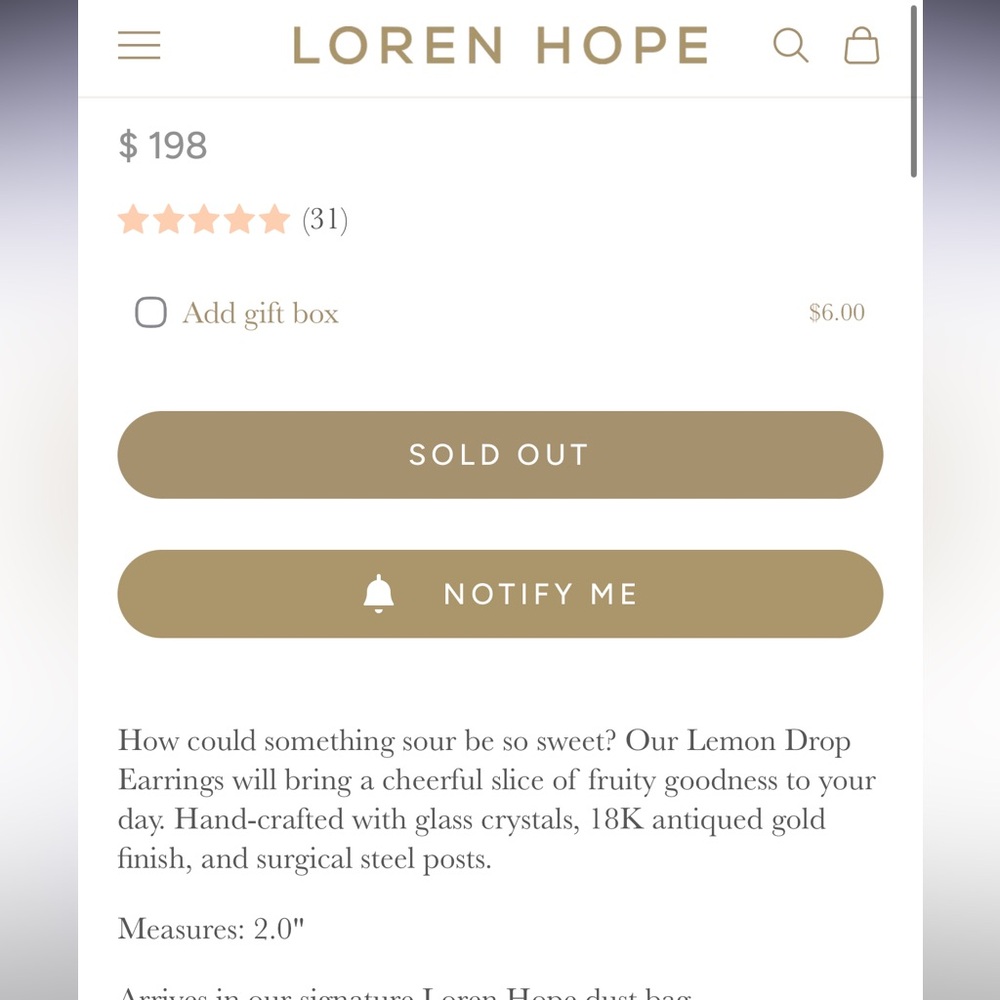The height and width of the screenshot is (1000, 1000).
Task: Click the NOTIFY ME button
Action: tap(500, 593)
